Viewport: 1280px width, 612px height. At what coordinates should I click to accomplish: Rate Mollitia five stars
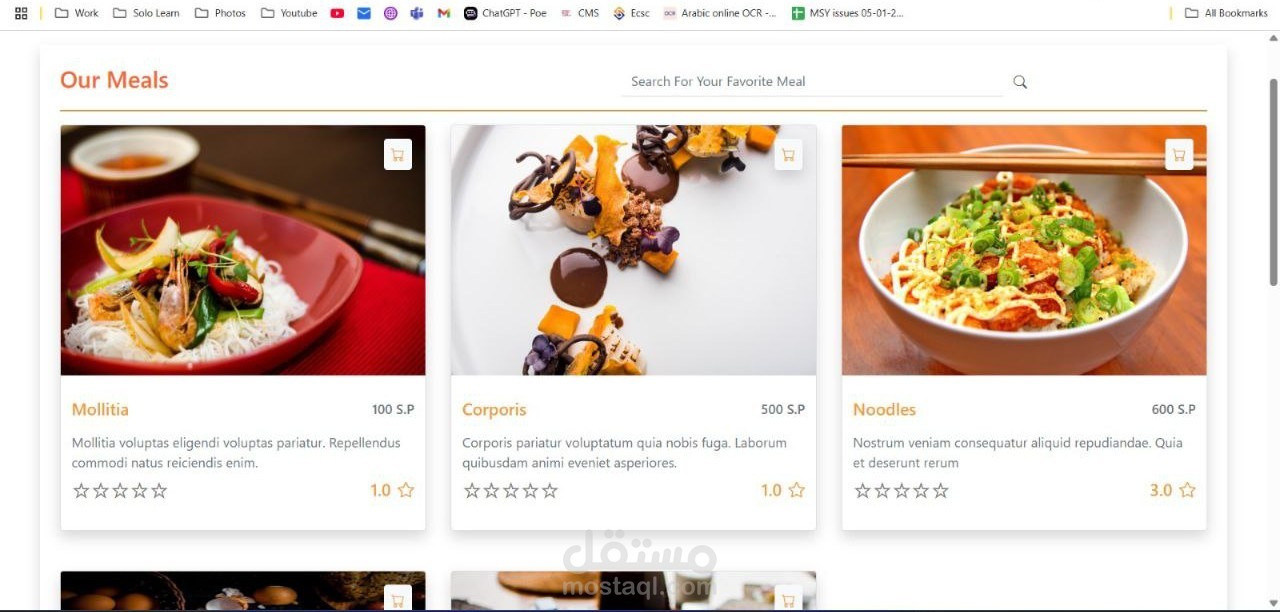pos(159,491)
